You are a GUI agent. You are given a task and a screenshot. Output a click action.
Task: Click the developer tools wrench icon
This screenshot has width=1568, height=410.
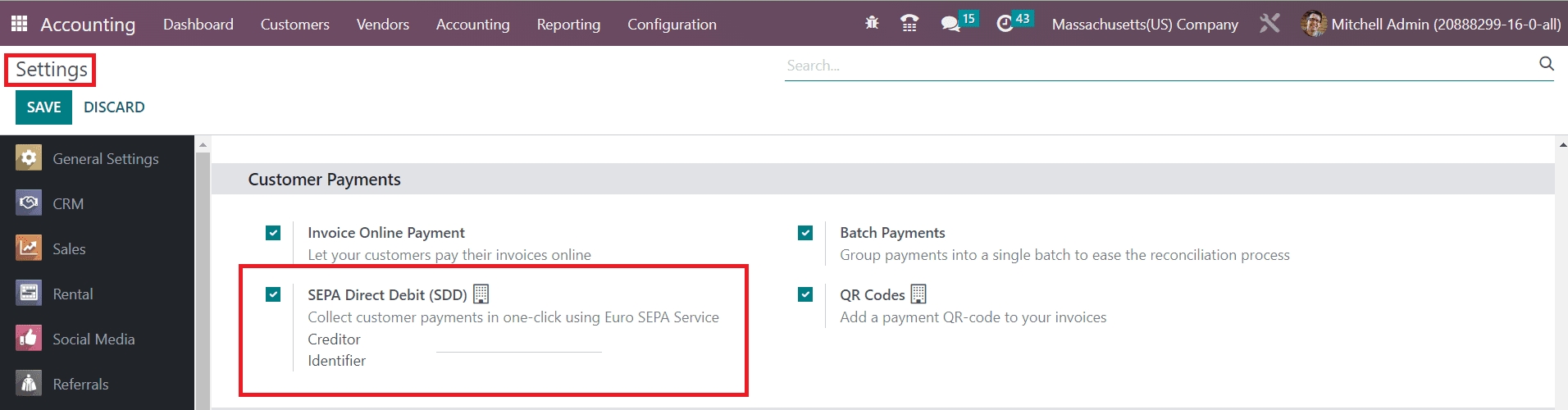pos(1269,24)
